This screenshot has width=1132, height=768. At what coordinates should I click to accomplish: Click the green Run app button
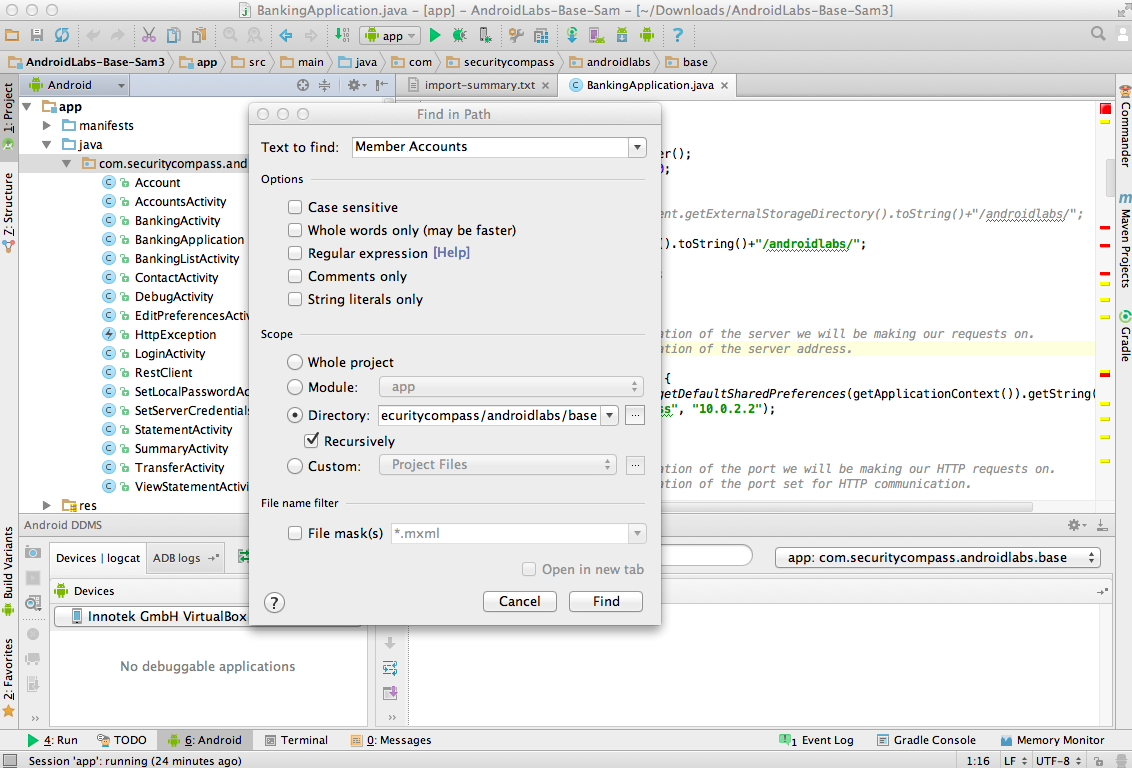tap(435, 35)
